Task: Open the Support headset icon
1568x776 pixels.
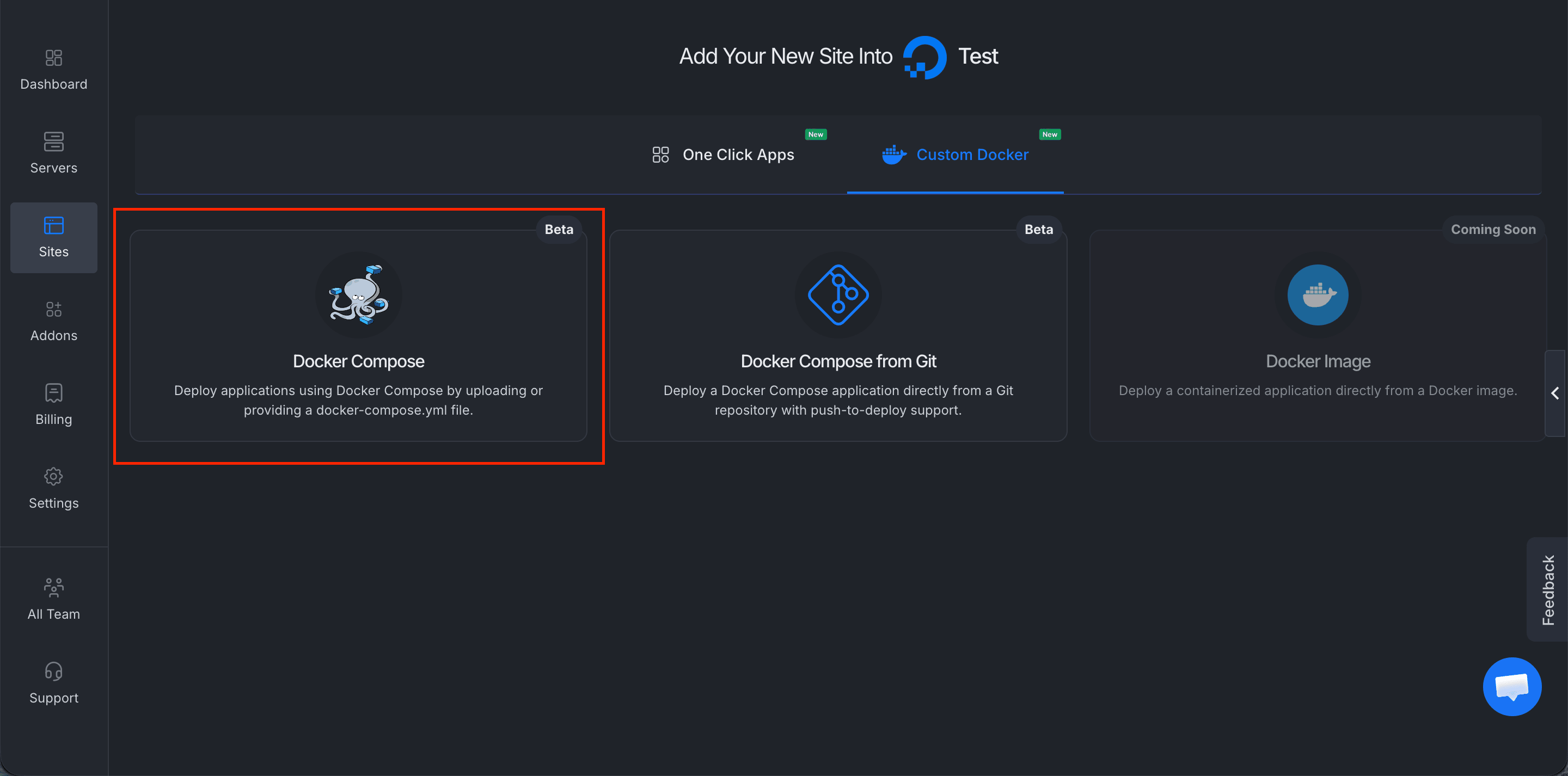Action: pyautogui.click(x=53, y=672)
